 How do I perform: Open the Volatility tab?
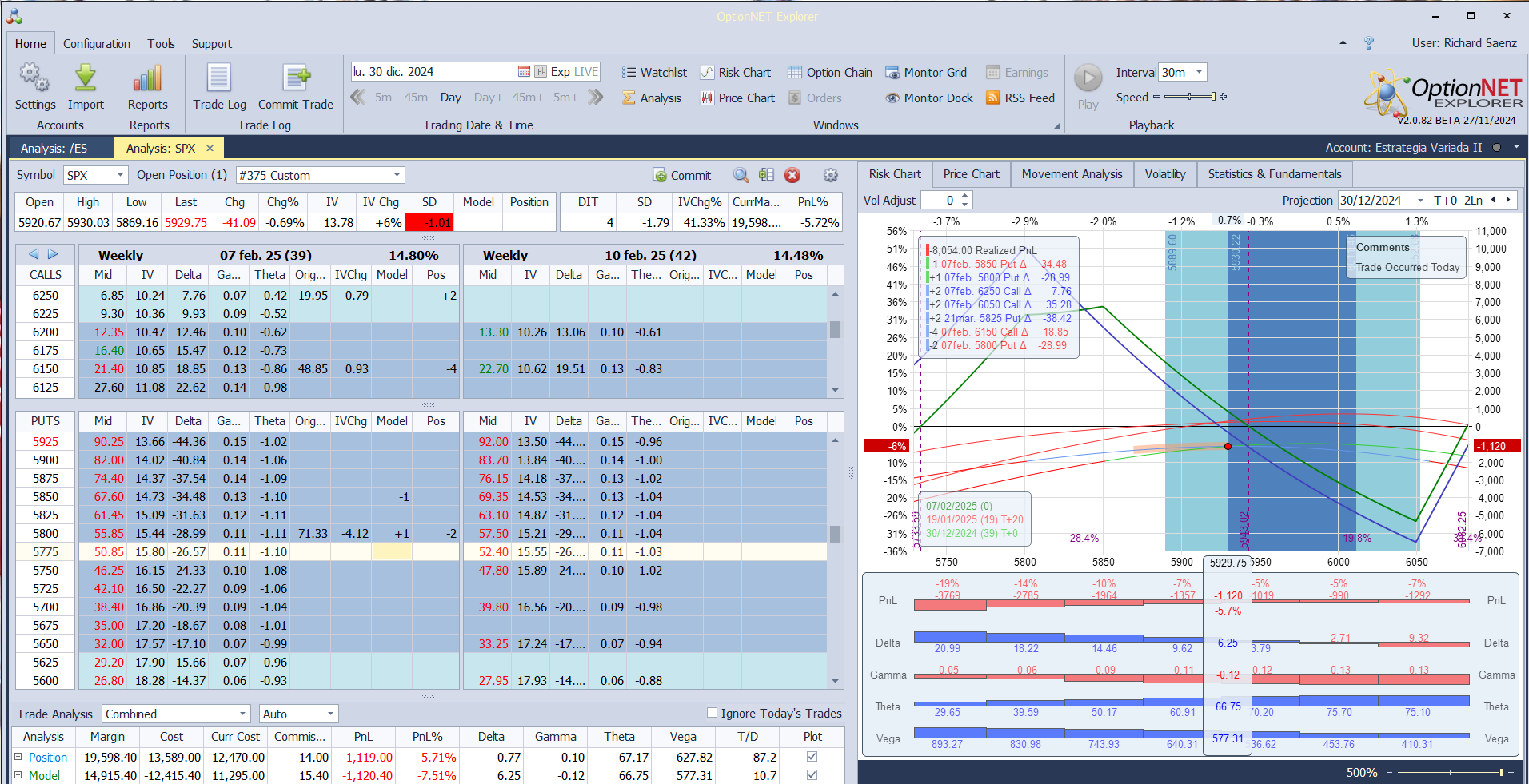pos(1165,174)
